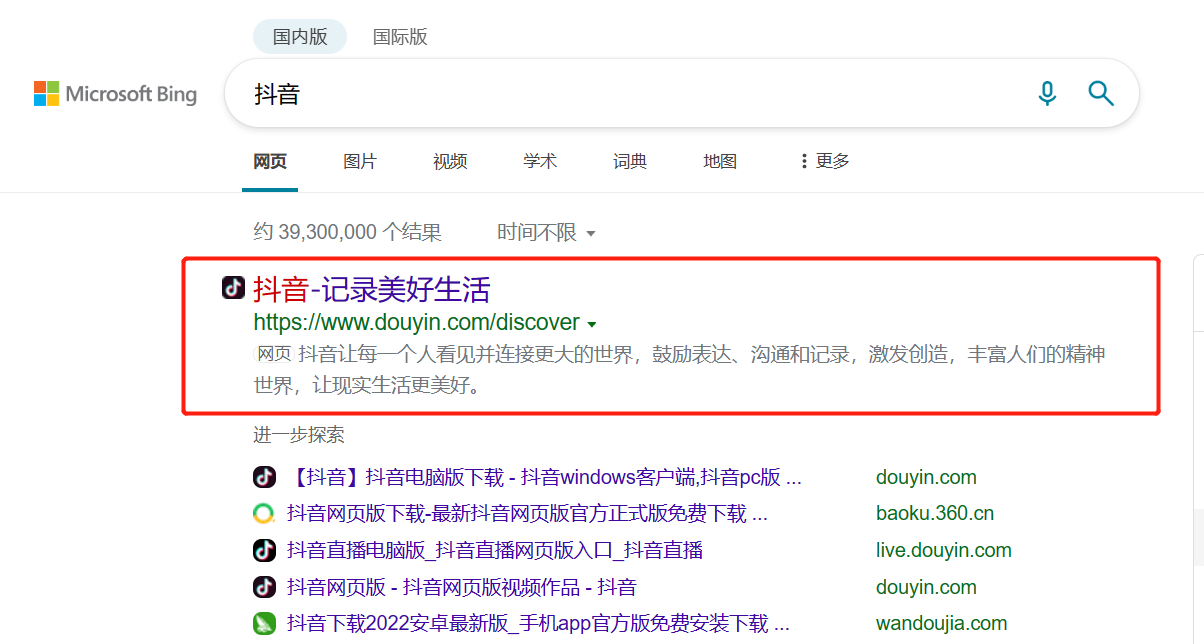Select the 学术 search tab

click(x=540, y=161)
